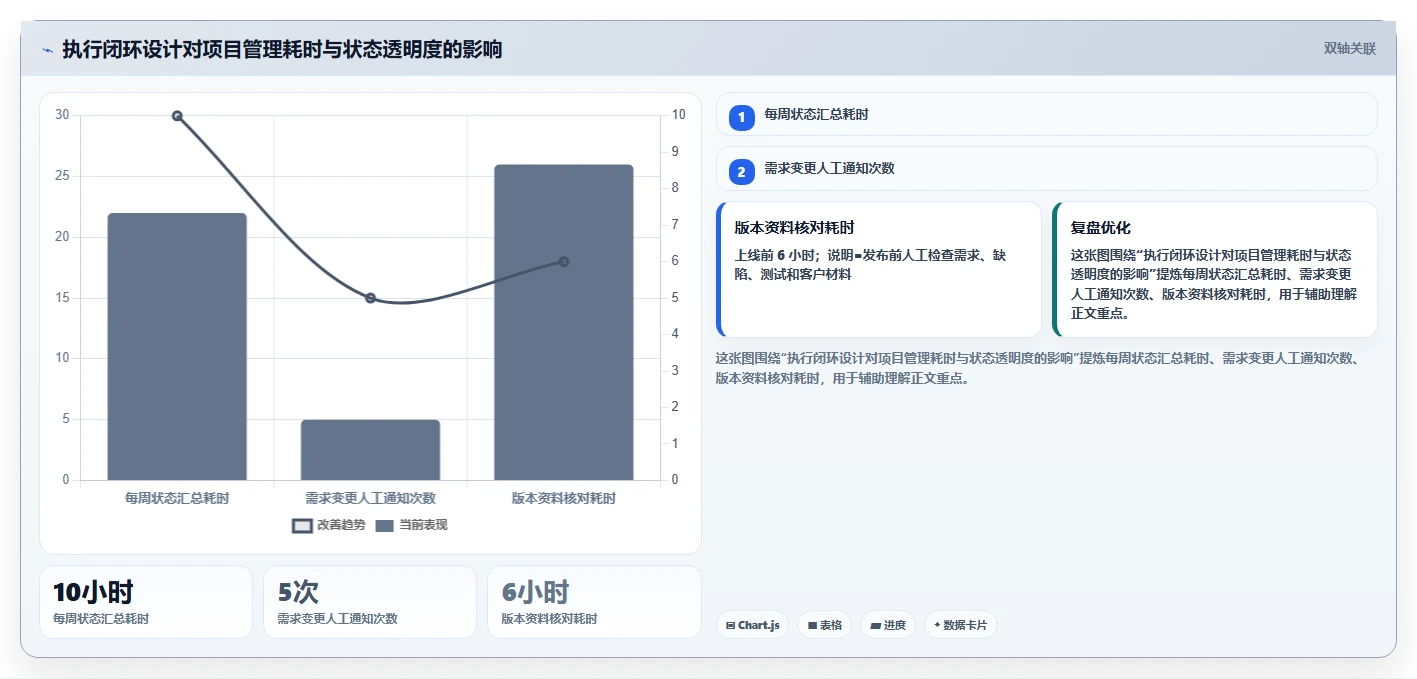Open list item 每周状态汇总耗时
Image resolution: width=1417 pixels, height=679 pixels.
tap(1047, 114)
